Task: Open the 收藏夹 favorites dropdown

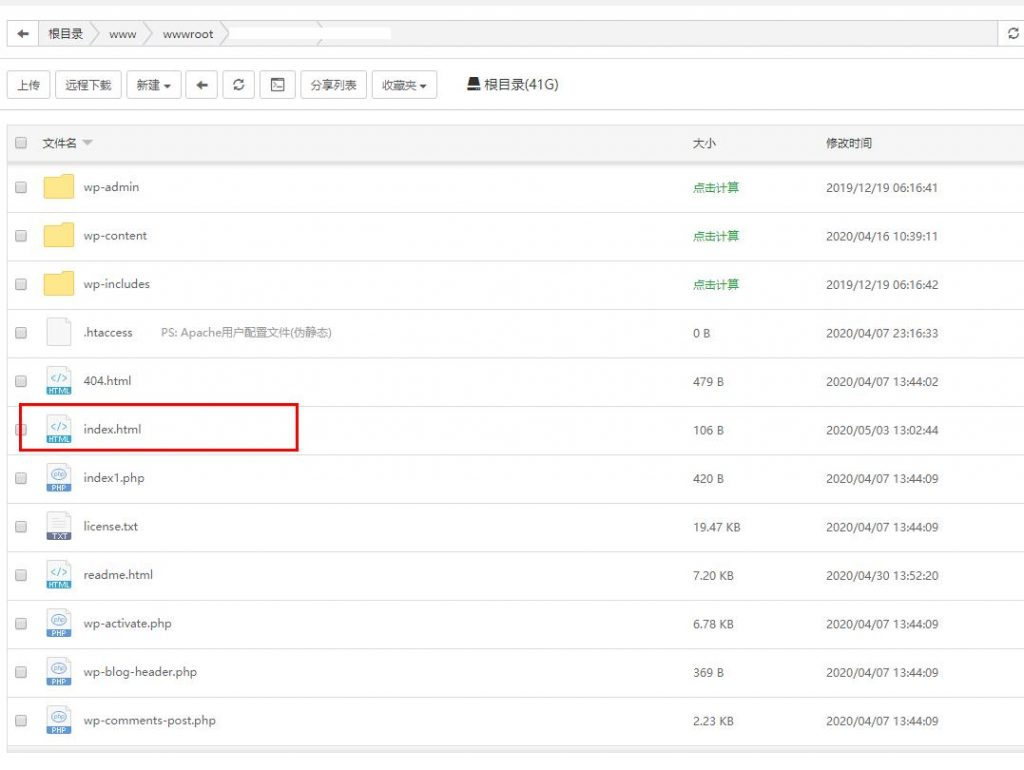Action: pos(404,85)
